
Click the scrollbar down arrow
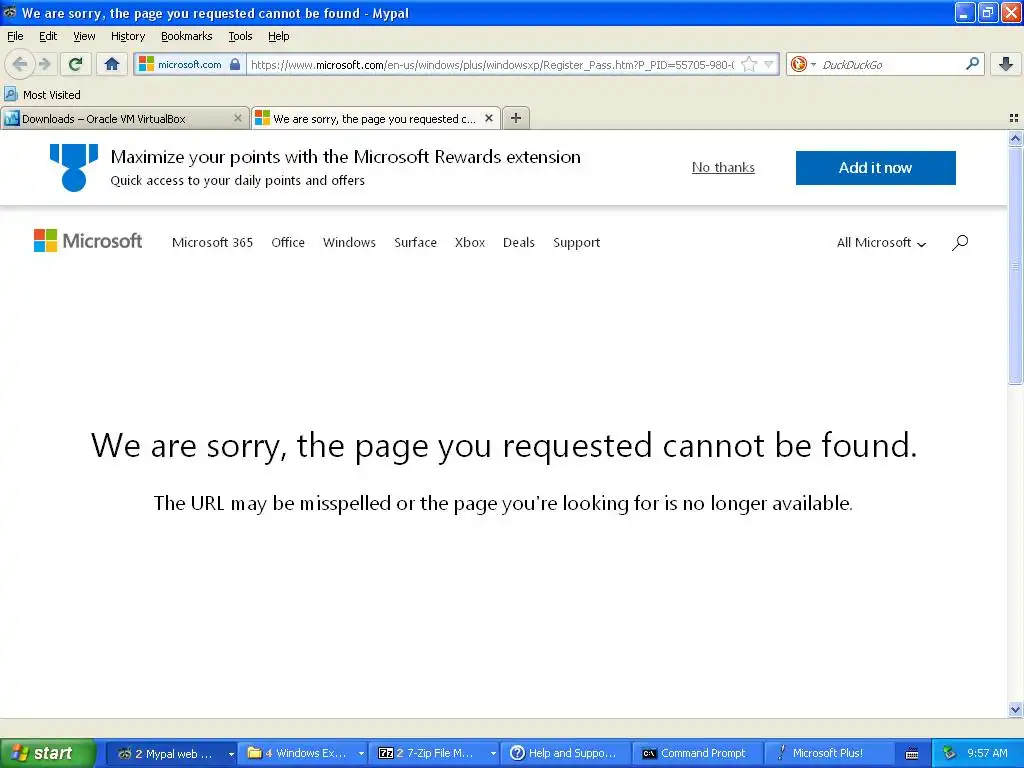[x=1015, y=709]
